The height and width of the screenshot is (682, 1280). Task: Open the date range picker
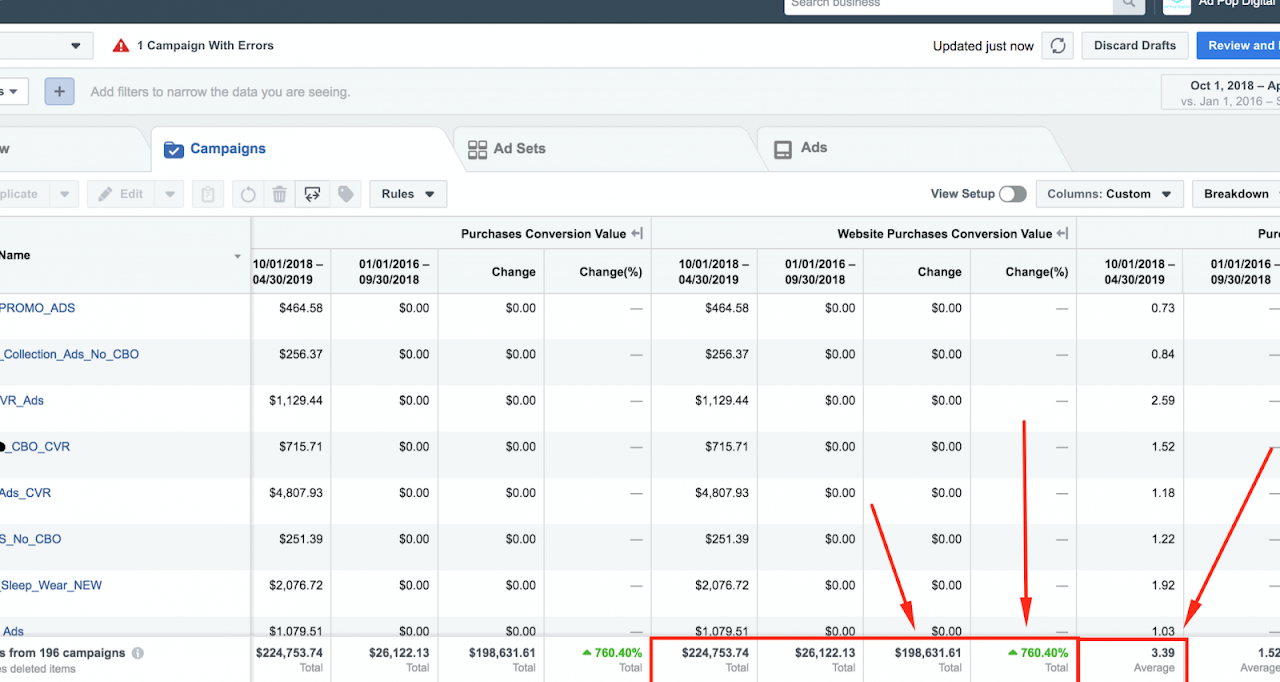[x=1220, y=93]
